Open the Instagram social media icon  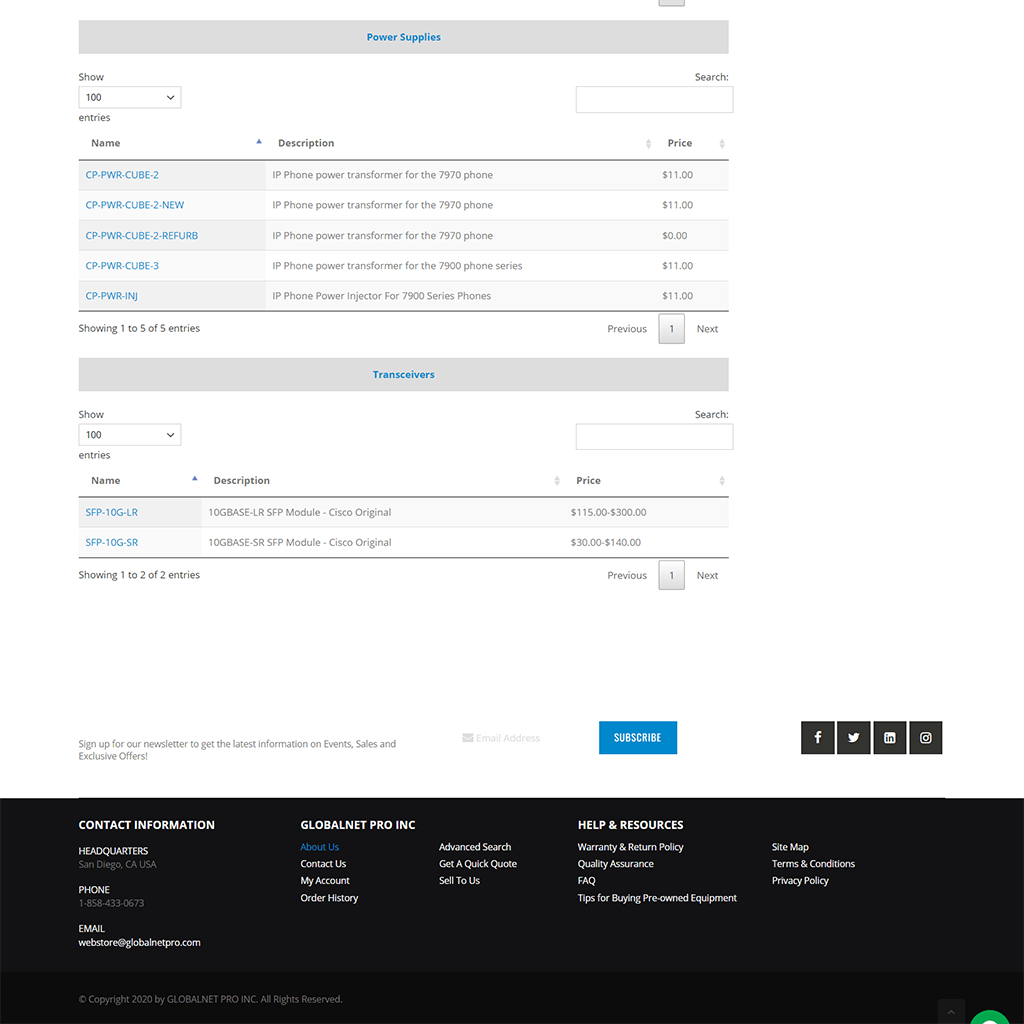click(x=925, y=737)
